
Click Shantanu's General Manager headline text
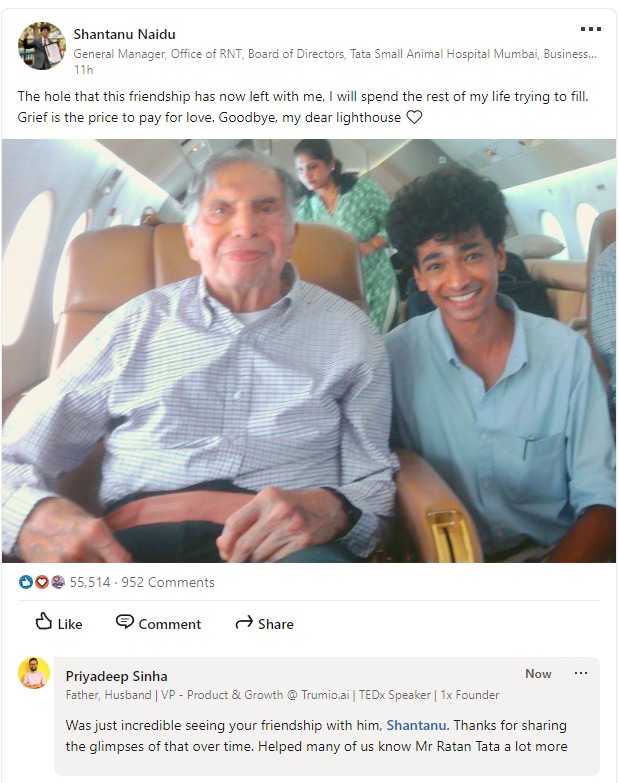tap(335, 54)
